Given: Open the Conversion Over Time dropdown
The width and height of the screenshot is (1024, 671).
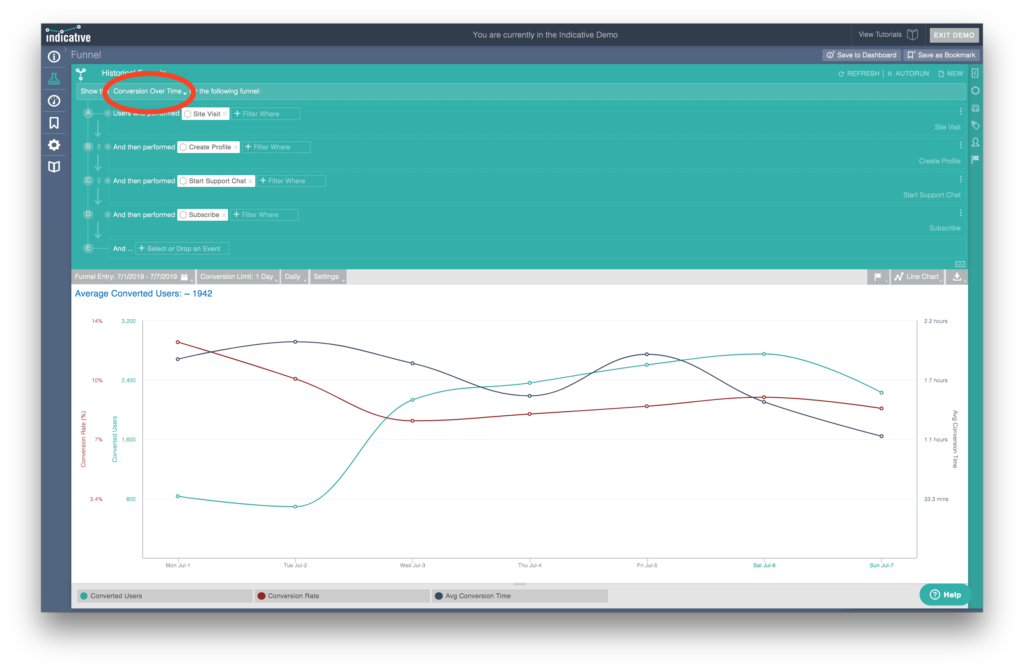Looking at the screenshot, I should pos(150,91).
